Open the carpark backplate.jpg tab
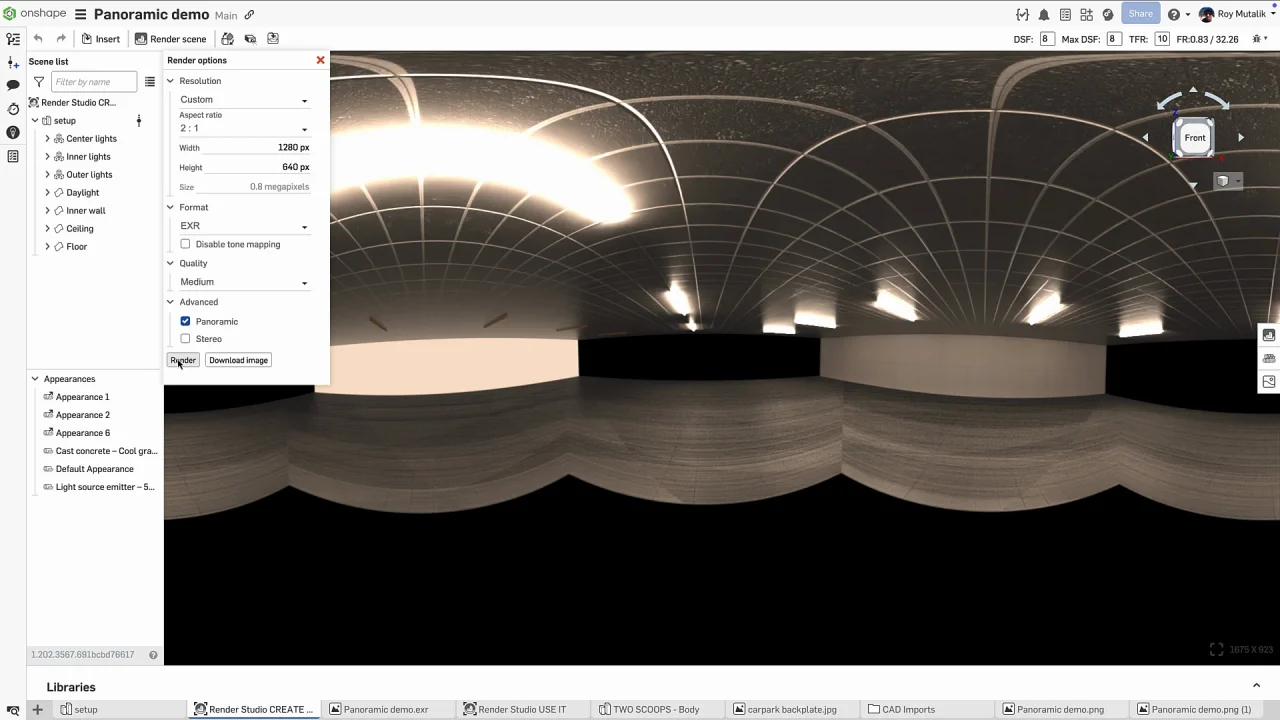The image size is (1280, 720). (790, 709)
